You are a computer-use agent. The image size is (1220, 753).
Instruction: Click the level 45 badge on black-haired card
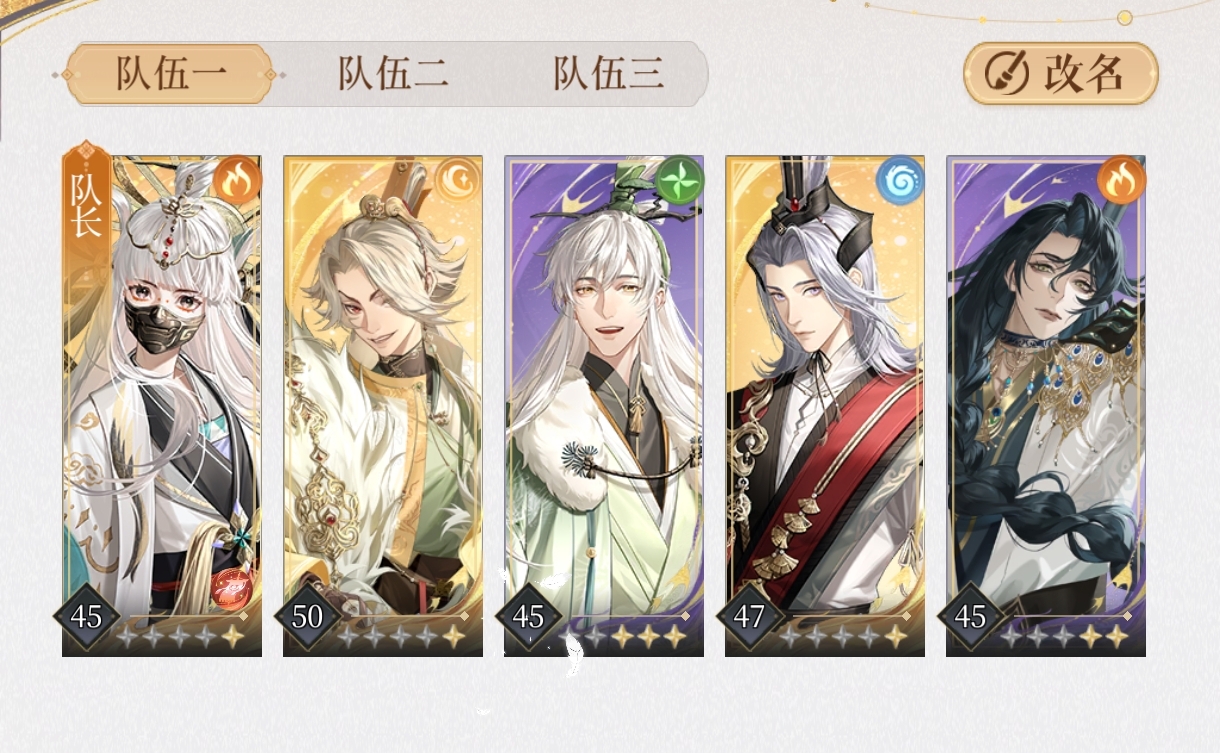point(970,617)
